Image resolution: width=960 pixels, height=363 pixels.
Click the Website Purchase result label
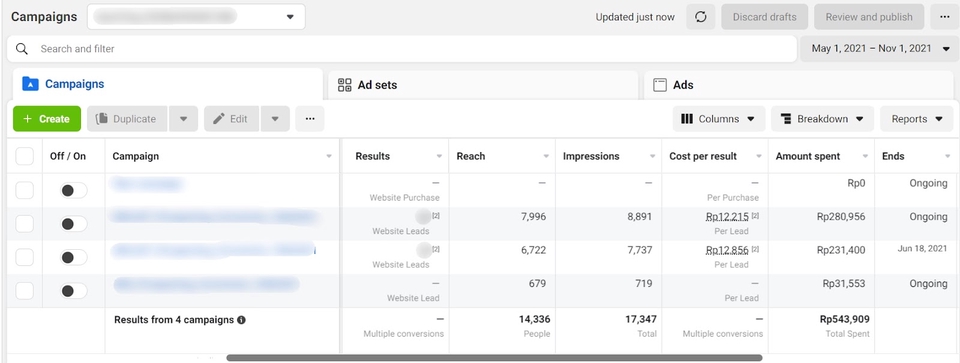(x=405, y=198)
